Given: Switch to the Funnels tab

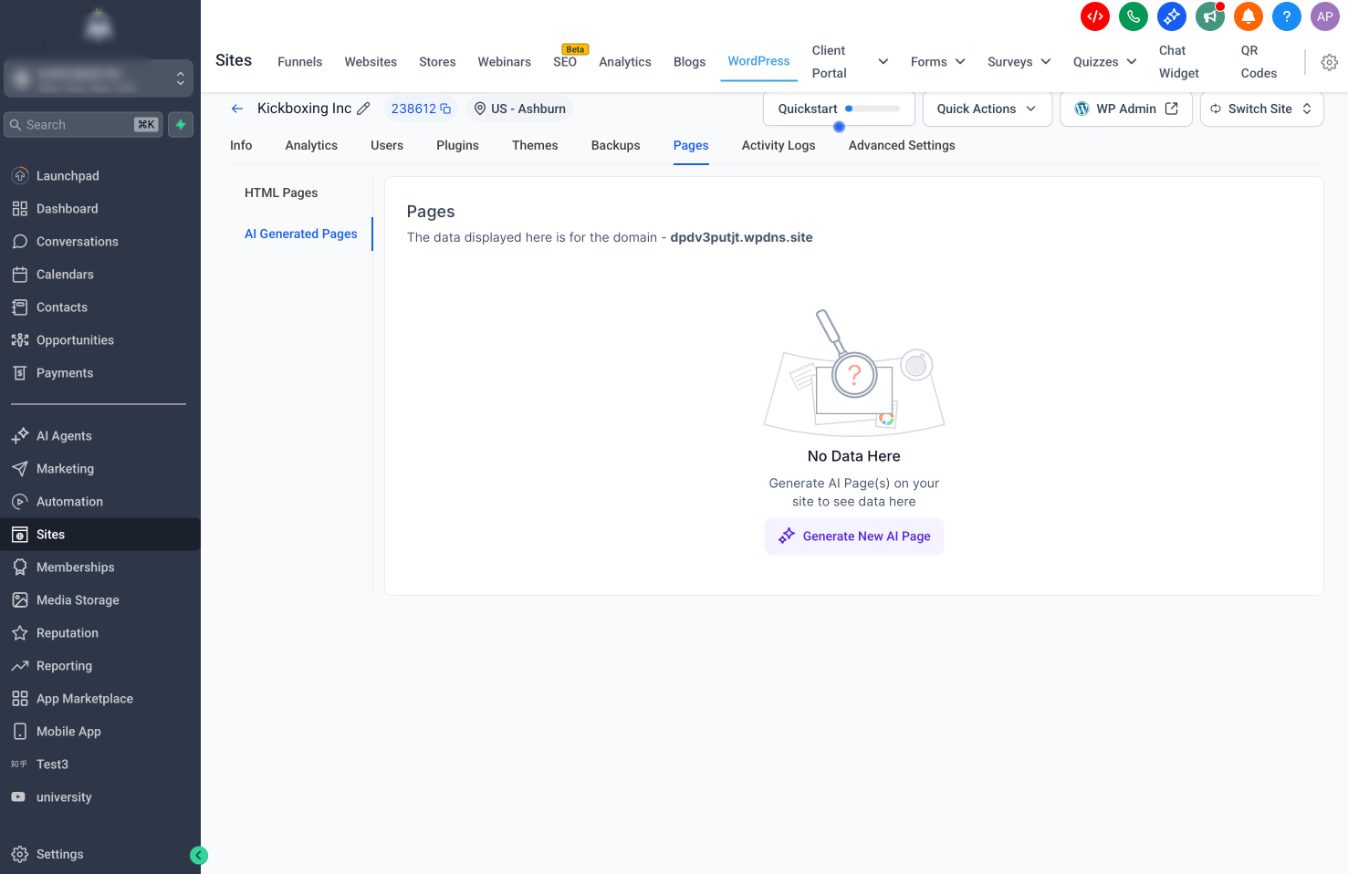Looking at the screenshot, I should pos(300,62).
